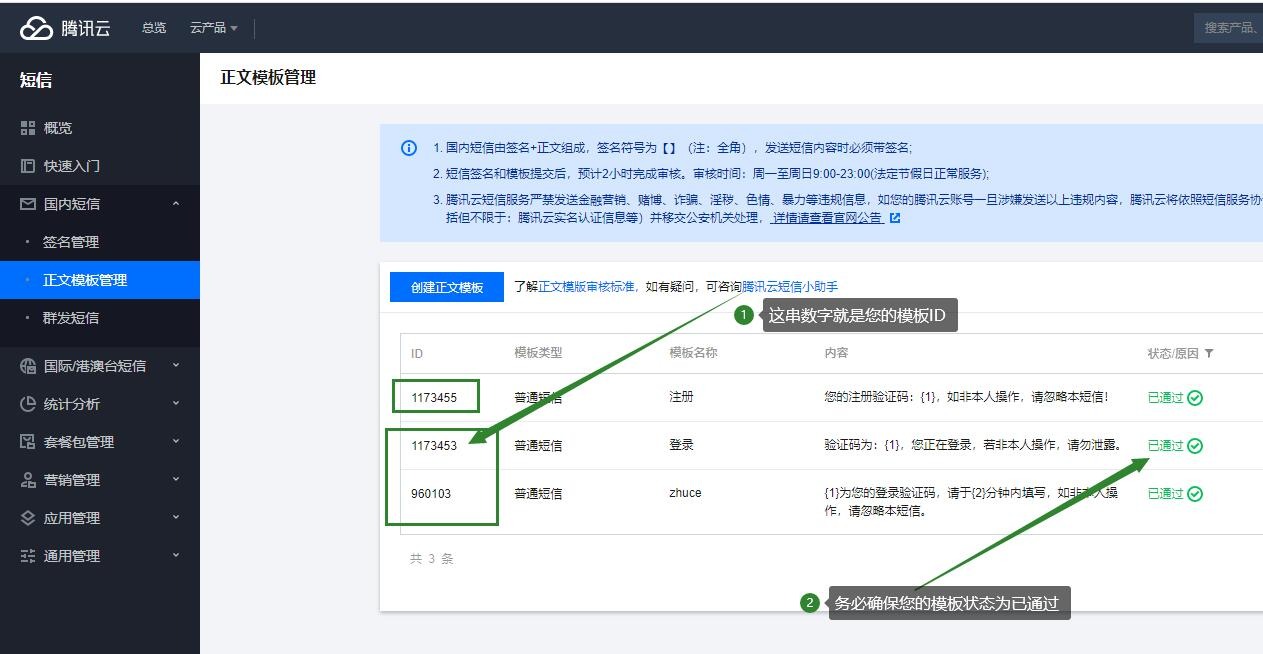
Task: Click the 已通过 status in zhuce row
Action: pyautogui.click(x=1165, y=494)
